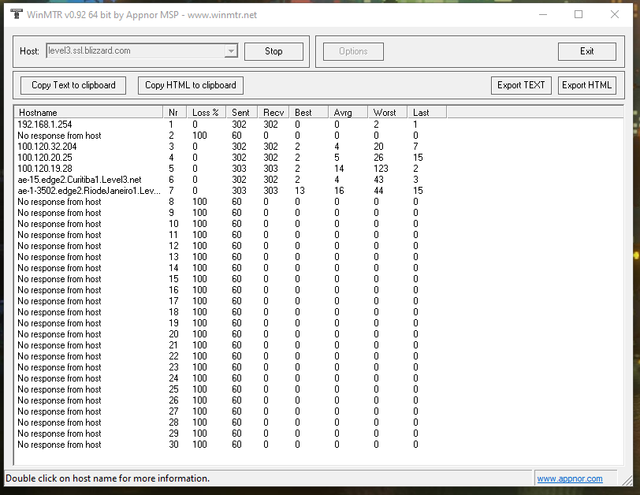
Task: Click the WinMTR app icon in title bar
Action: 16,14
